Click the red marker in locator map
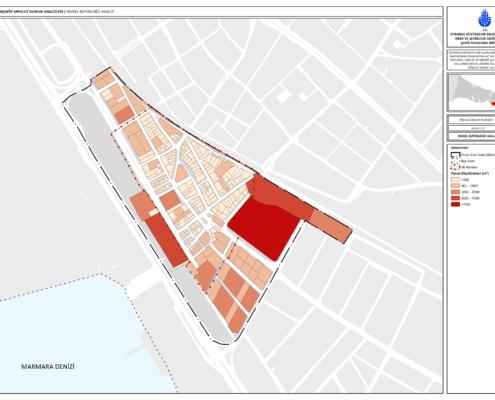 pos(493,104)
